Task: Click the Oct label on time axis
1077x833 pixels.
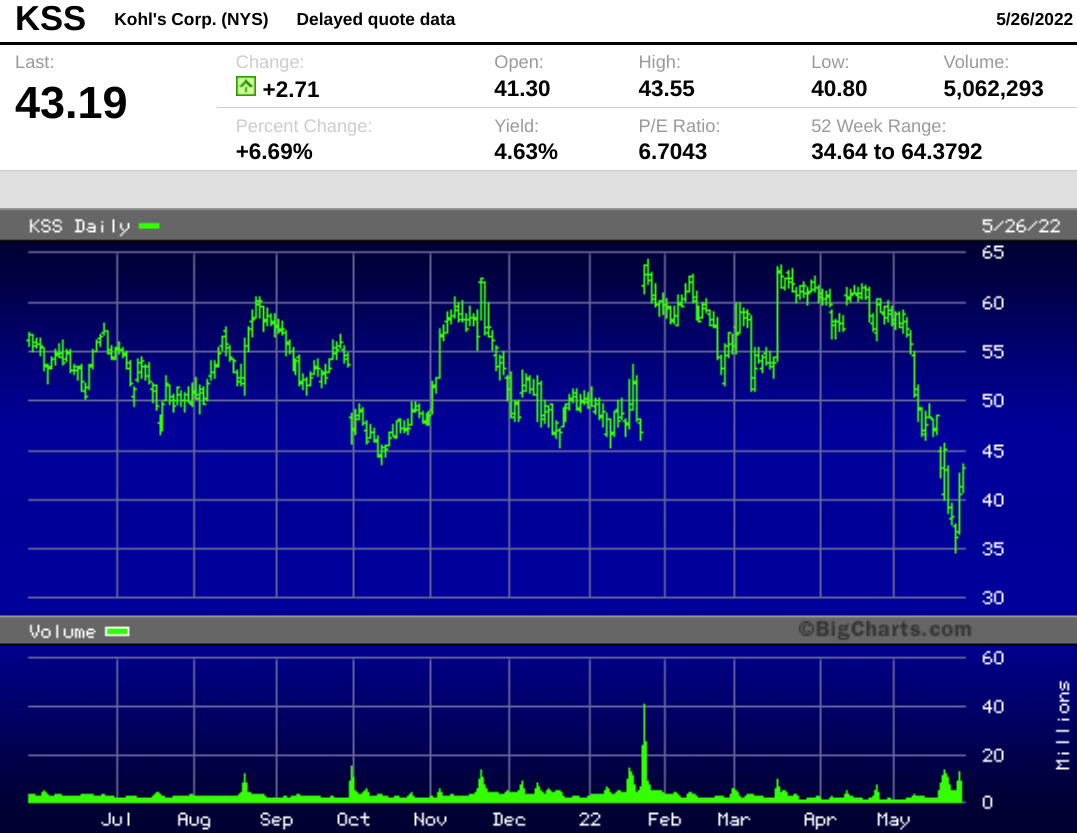Action: pos(353,819)
